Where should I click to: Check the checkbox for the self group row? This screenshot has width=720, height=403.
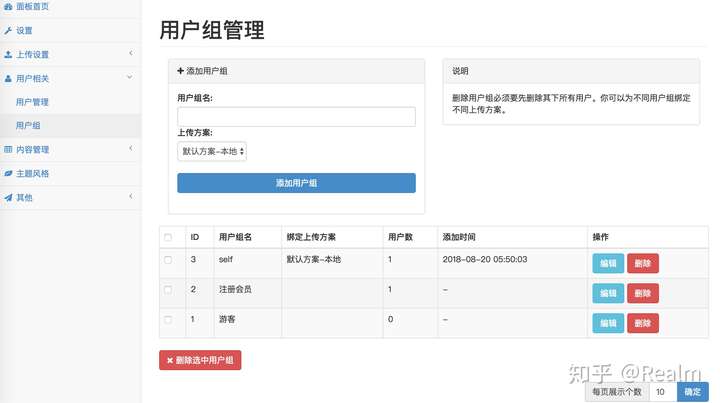(168, 260)
